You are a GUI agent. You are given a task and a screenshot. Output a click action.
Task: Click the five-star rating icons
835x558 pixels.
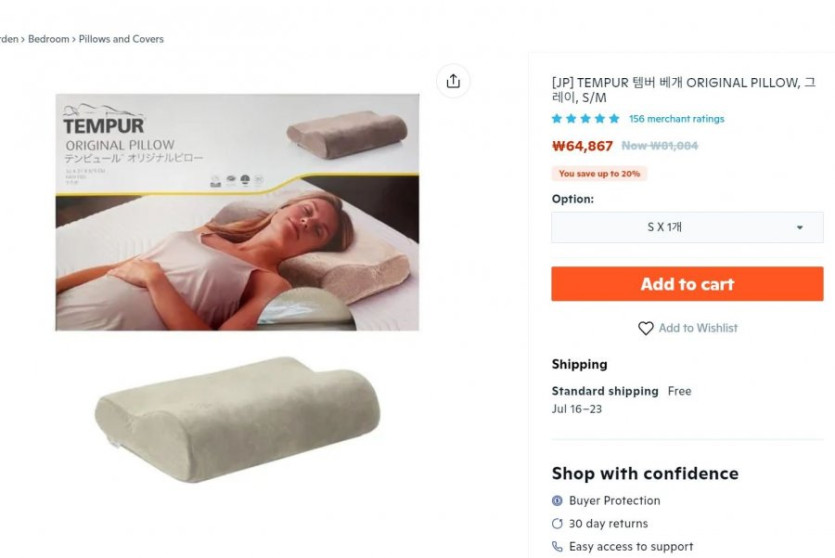(x=586, y=118)
